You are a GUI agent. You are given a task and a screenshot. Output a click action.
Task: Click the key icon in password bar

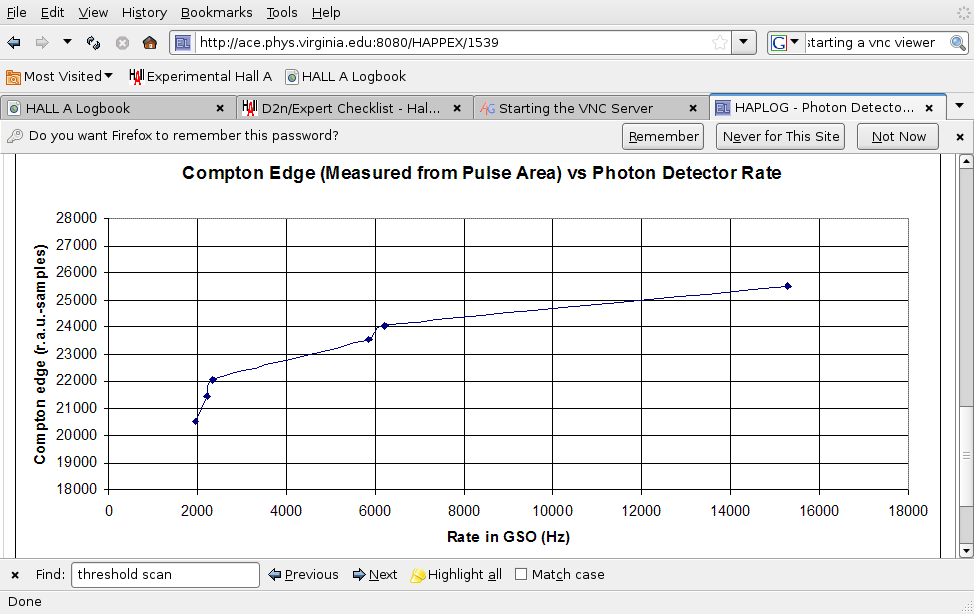coord(15,135)
